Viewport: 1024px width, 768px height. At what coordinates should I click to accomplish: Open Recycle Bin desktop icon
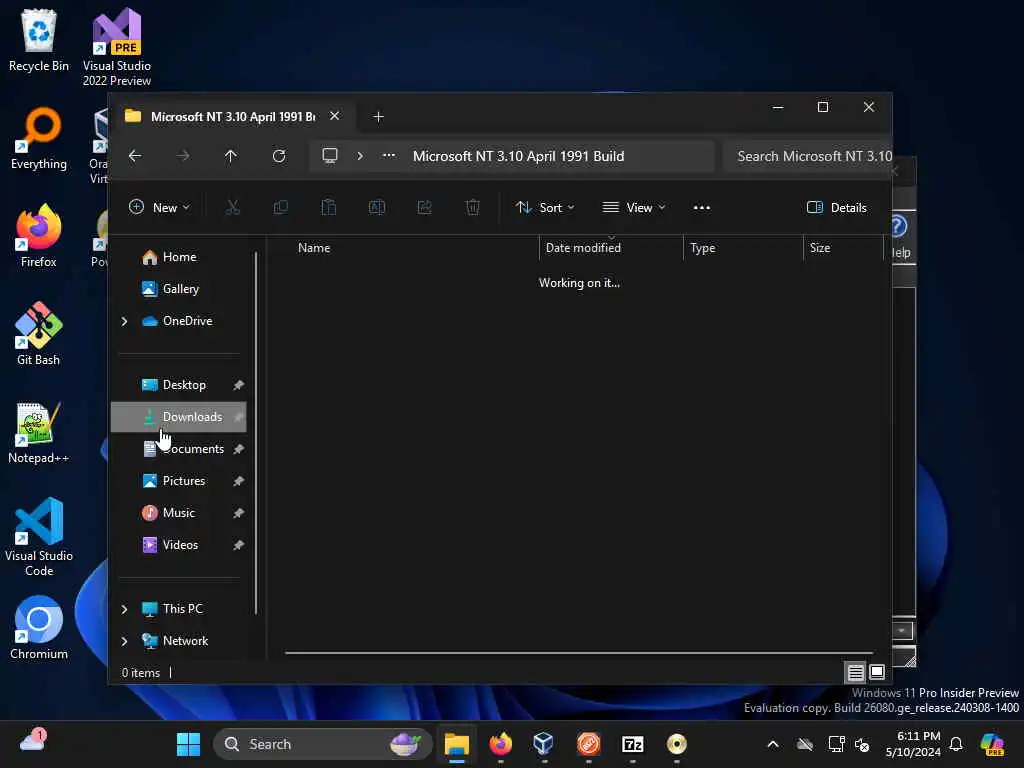click(39, 40)
